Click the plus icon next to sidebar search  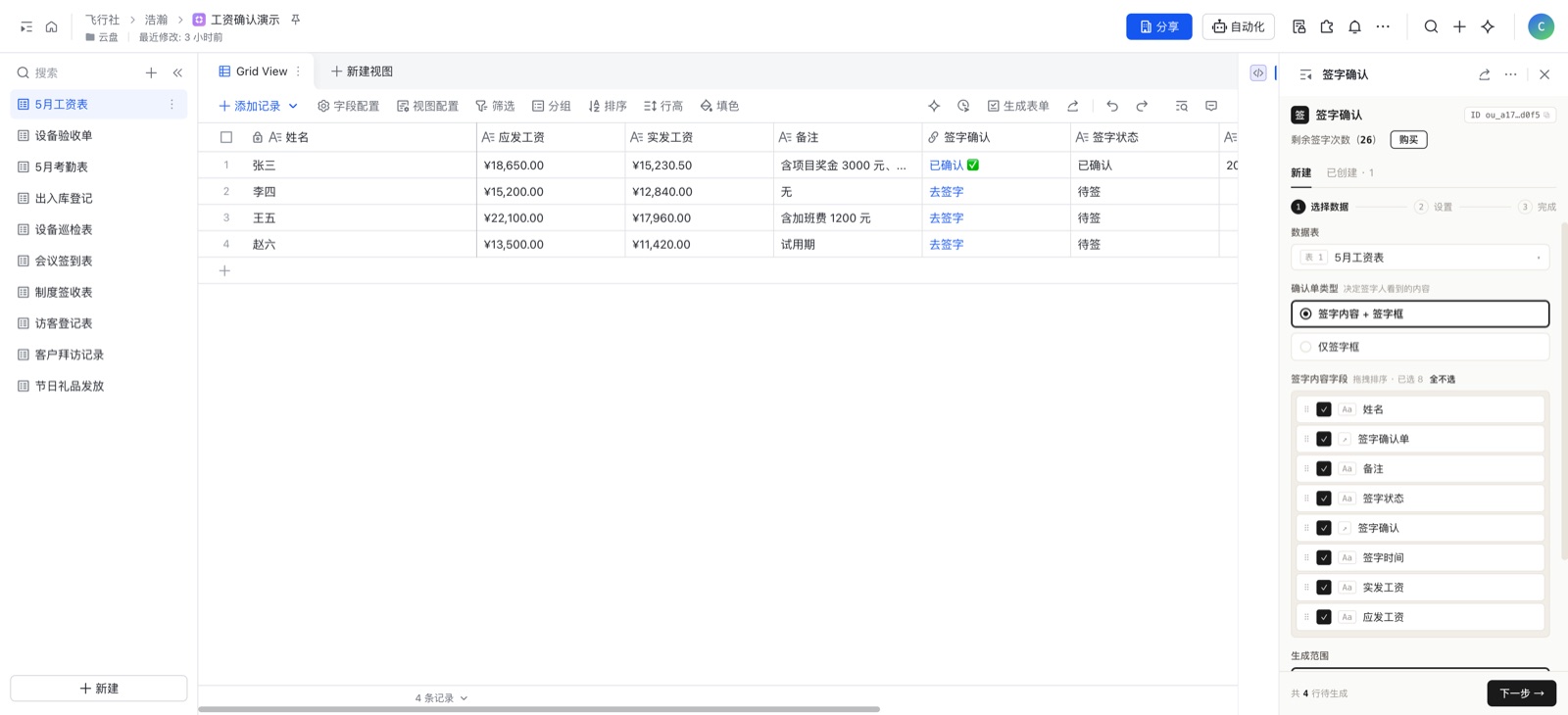tap(151, 72)
